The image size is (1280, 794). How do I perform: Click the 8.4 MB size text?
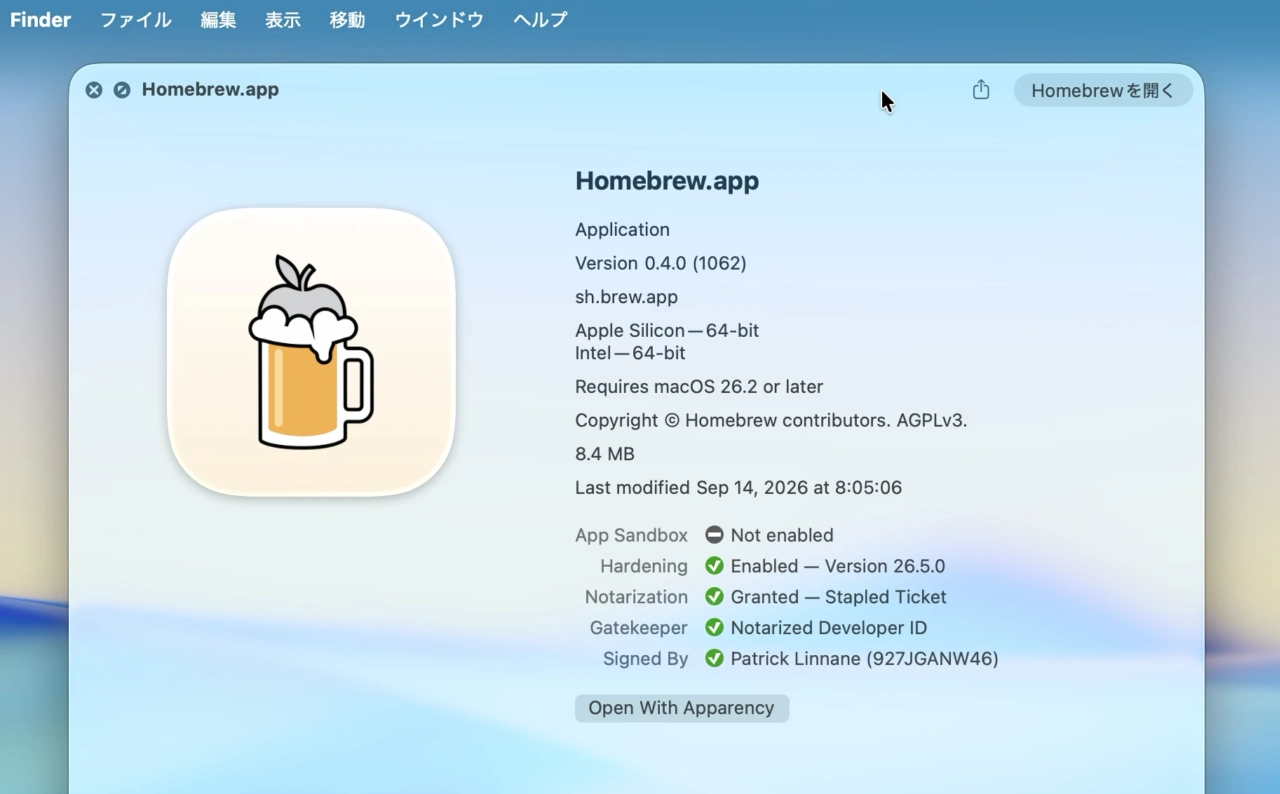click(605, 454)
